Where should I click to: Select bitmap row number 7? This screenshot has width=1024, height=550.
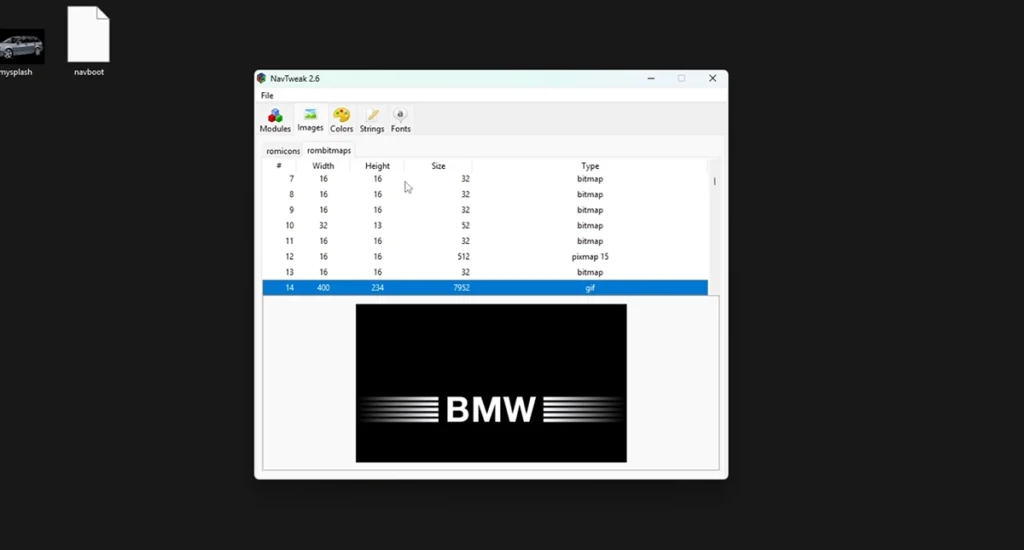pyautogui.click(x=485, y=179)
